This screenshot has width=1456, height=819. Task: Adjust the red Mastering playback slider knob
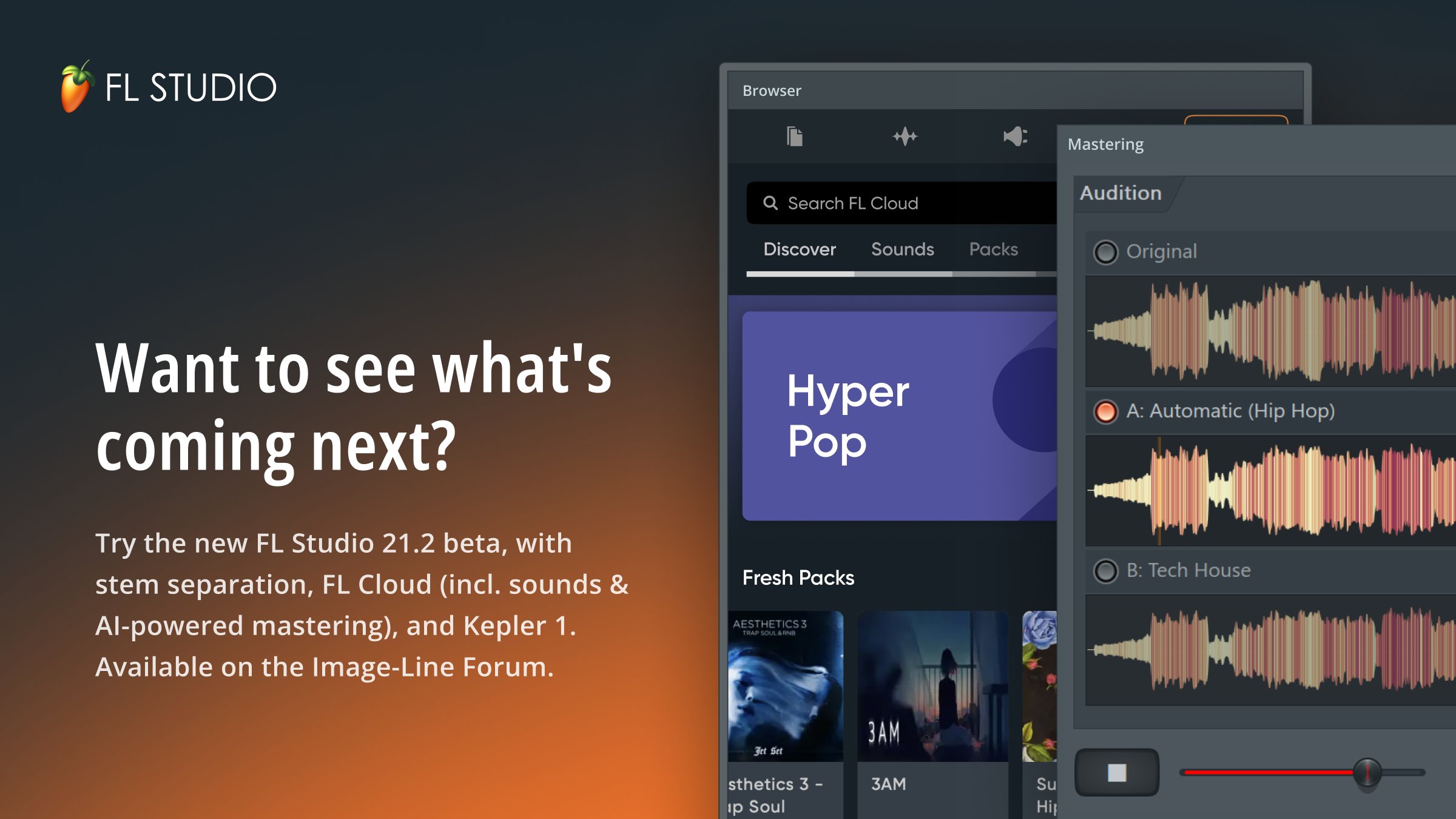[1367, 772]
